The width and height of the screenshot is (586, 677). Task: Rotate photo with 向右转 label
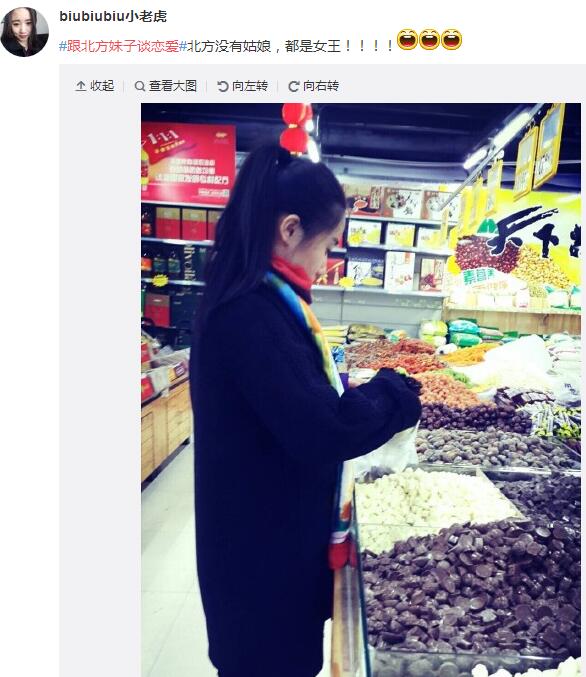[x=321, y=86]
